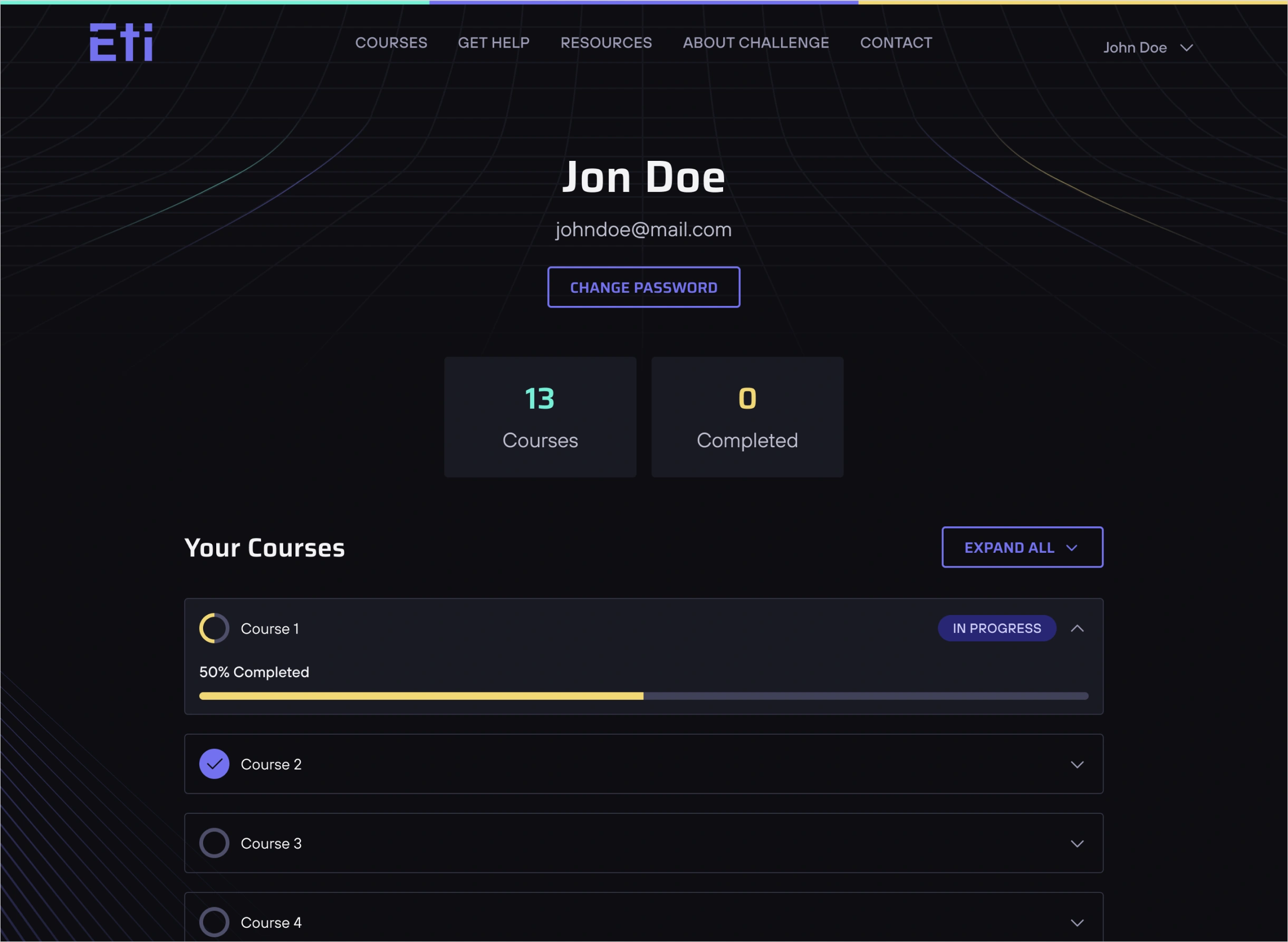Screen dimensions: 1288x942
Task: Click the Course 4 empty status circle
Action: pos(214,922)
